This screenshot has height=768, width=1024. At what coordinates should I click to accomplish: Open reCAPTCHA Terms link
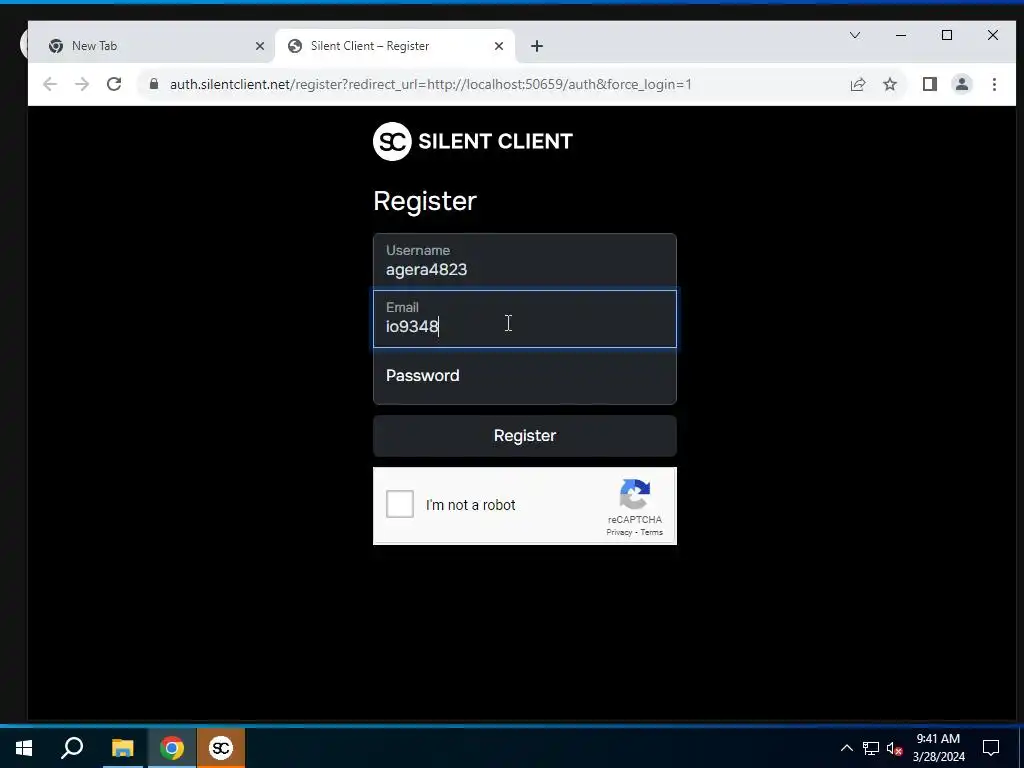tap(651, 532)
